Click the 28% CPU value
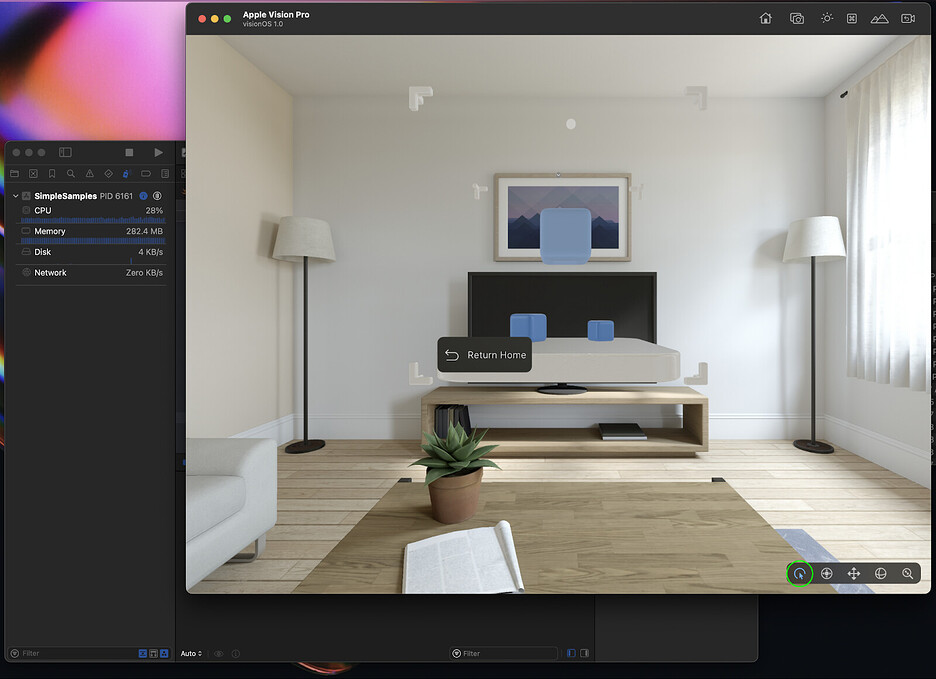This screenshot has height=679, width=936. coord(154,210)
